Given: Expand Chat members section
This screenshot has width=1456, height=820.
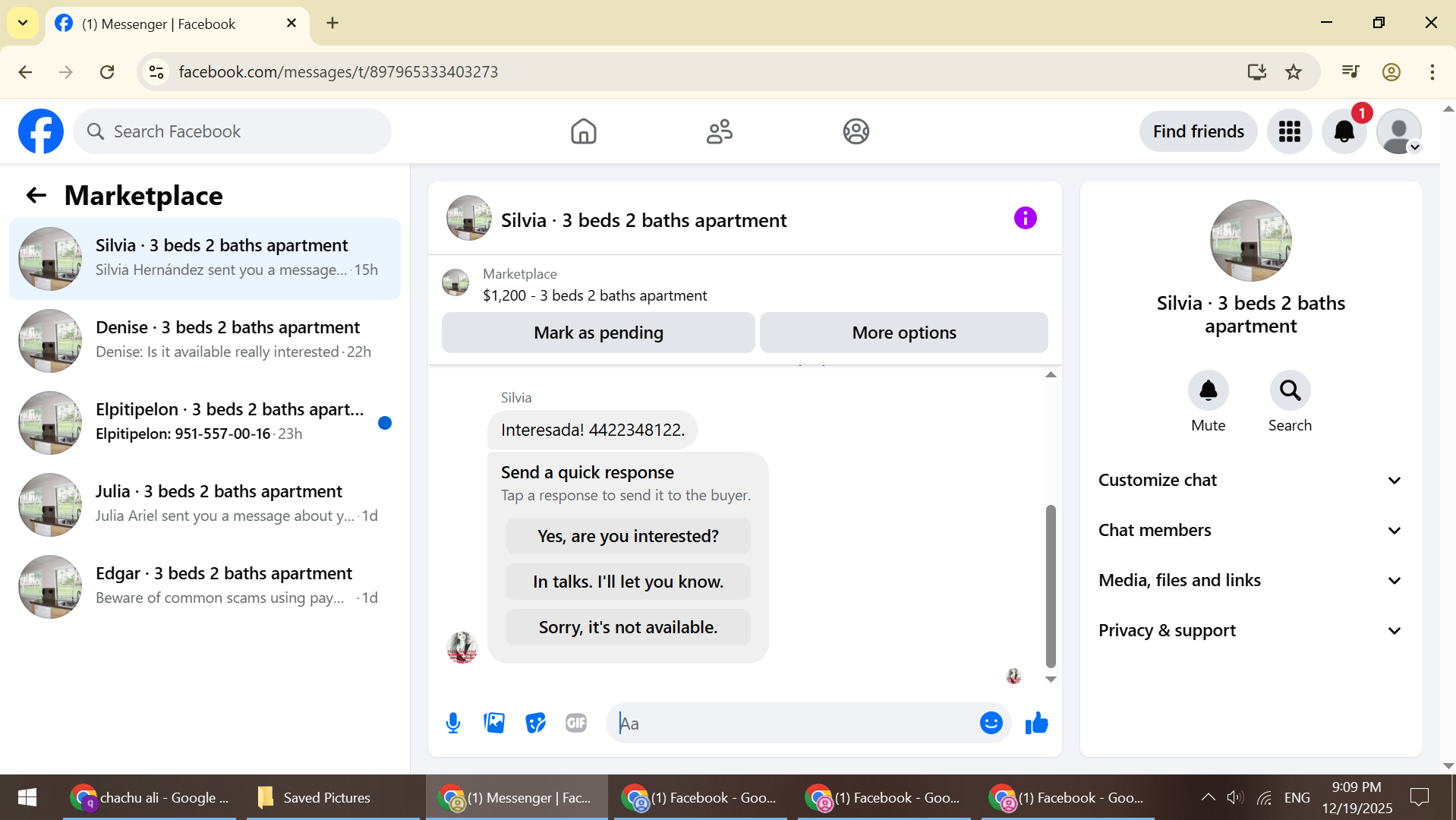Looking at the screenshot, I should pyautogui.click(x=1250, y=530).
